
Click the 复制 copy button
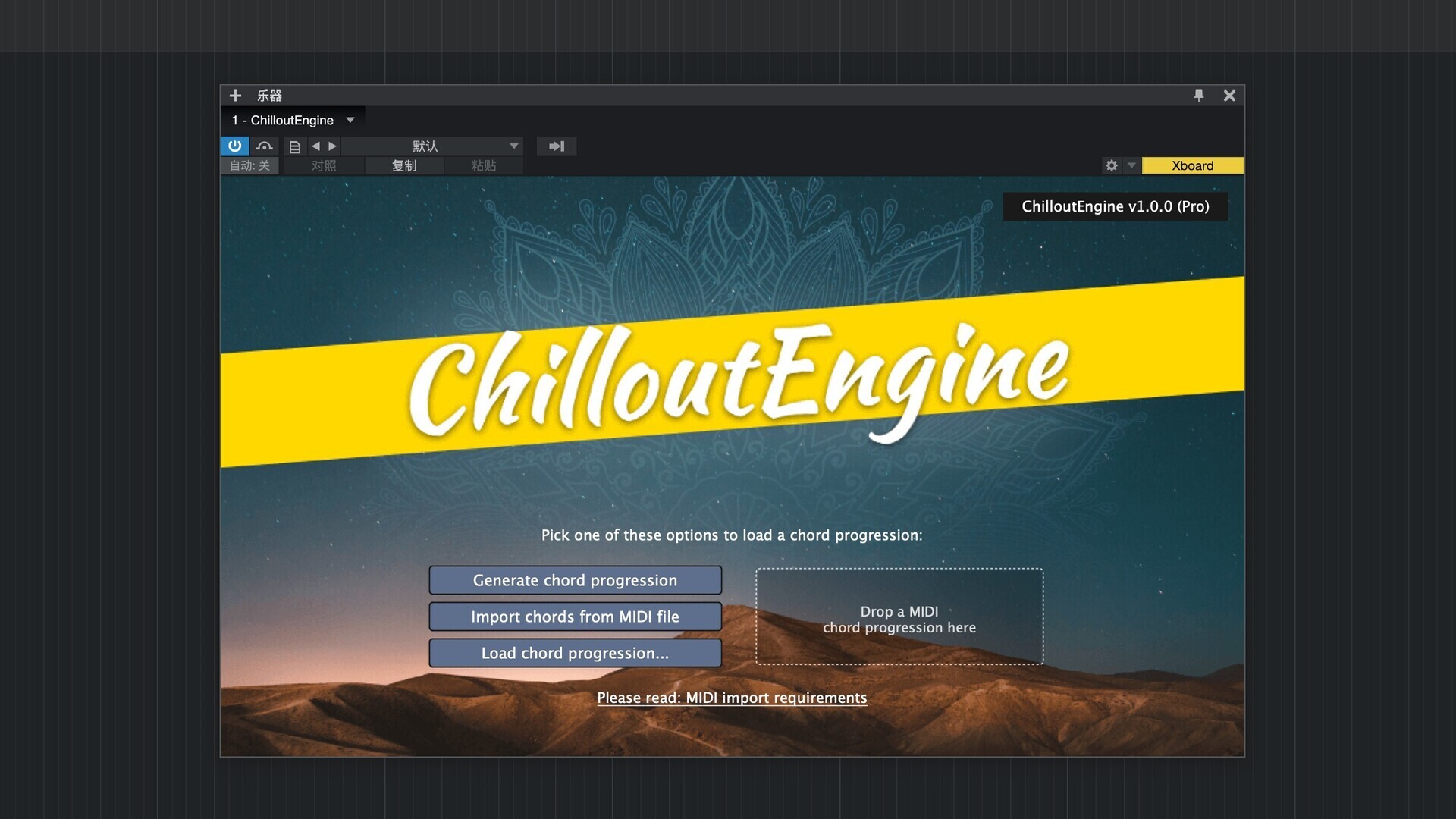[x=404, y=165]
